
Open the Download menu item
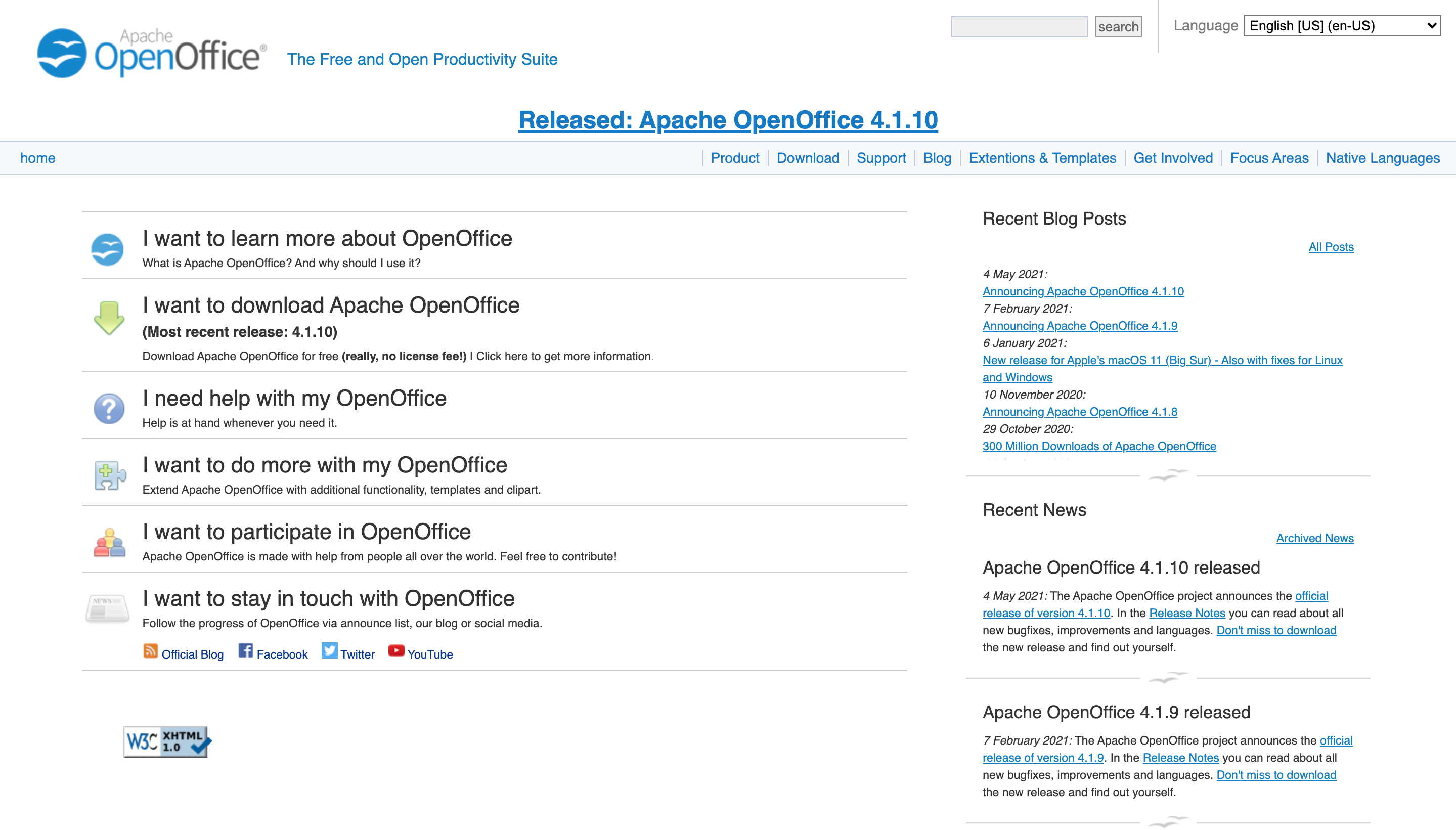coord(808,158)
